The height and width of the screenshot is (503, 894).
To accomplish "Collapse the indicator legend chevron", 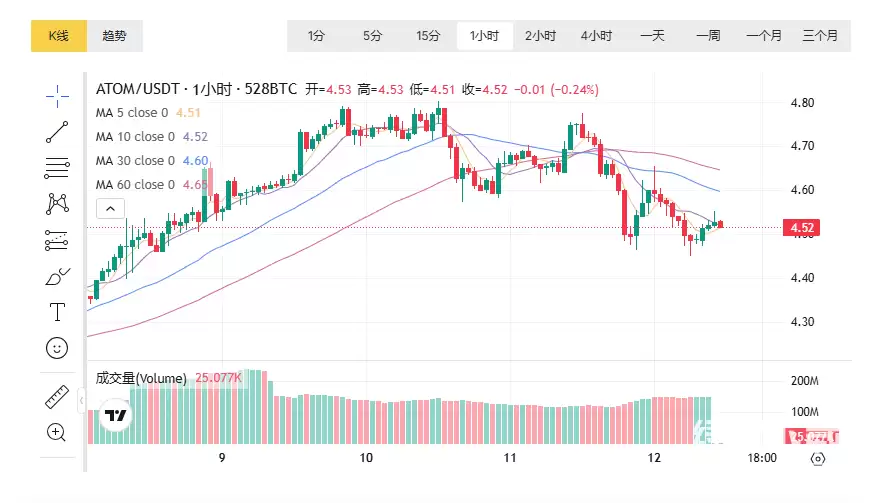I will click(x=110, y=209).
